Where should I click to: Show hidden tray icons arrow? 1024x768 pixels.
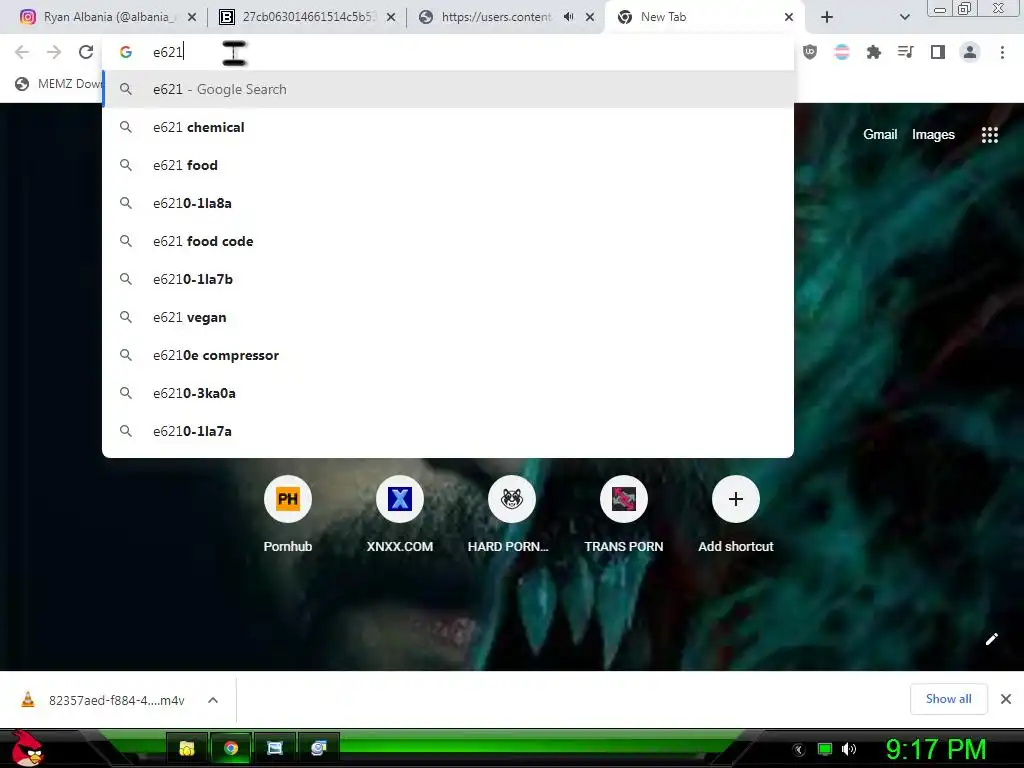[x=798, y=749]
